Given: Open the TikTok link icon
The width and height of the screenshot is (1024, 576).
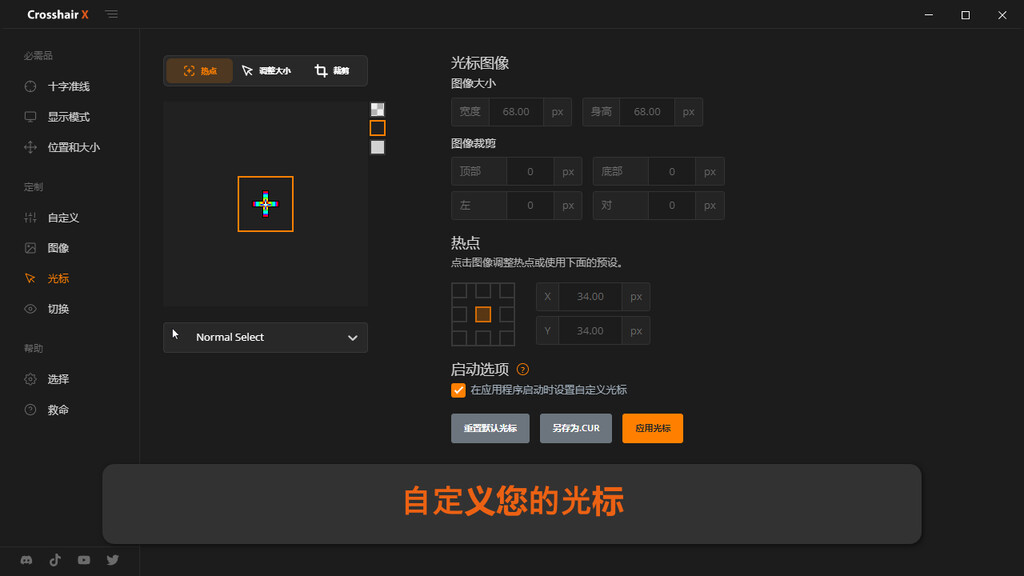Looking at the screenshot, I should (55, 560).
